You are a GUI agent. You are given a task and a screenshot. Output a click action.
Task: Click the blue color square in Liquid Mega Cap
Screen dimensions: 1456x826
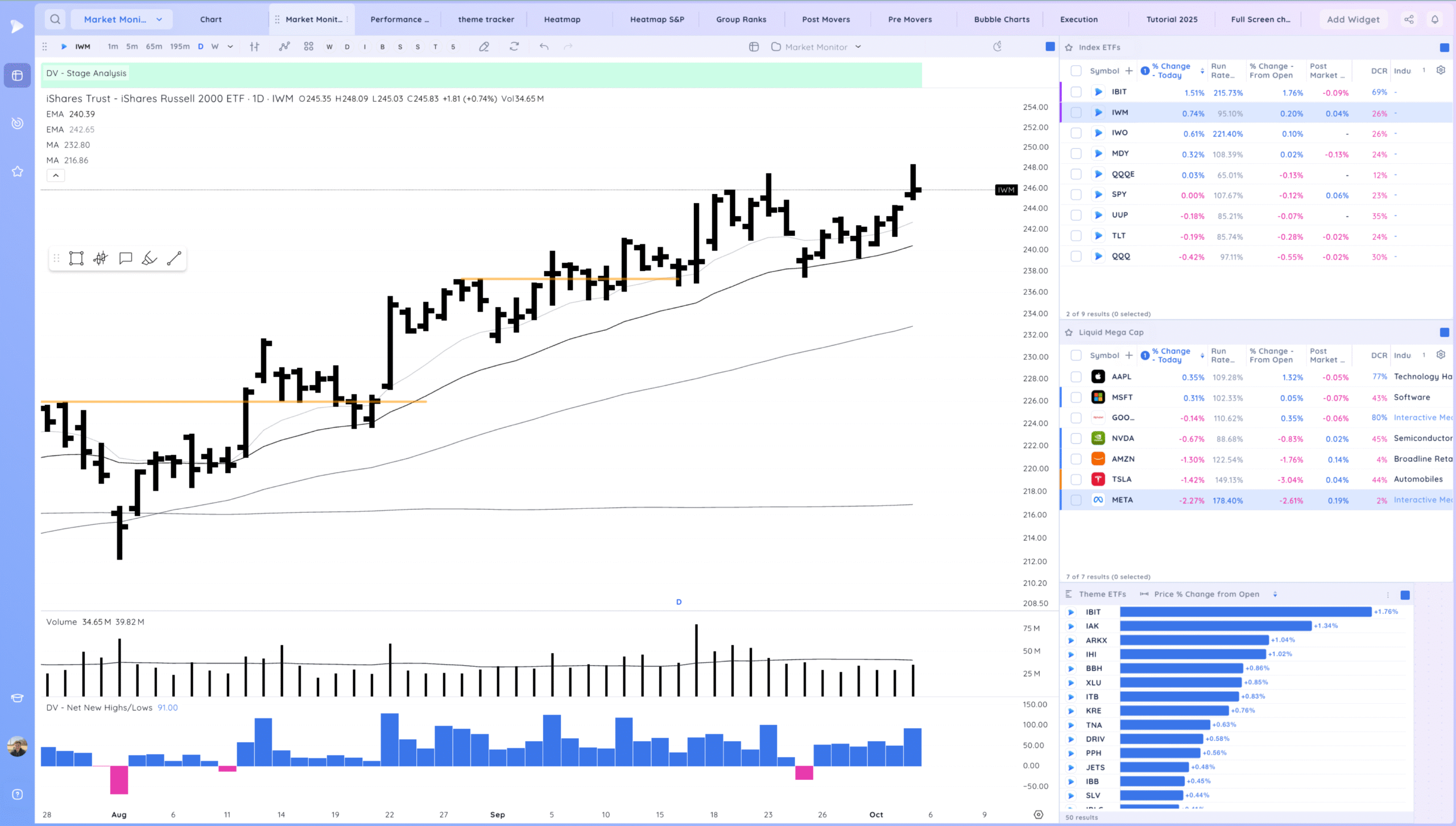pyautogui.click(x=1444, y=333)
